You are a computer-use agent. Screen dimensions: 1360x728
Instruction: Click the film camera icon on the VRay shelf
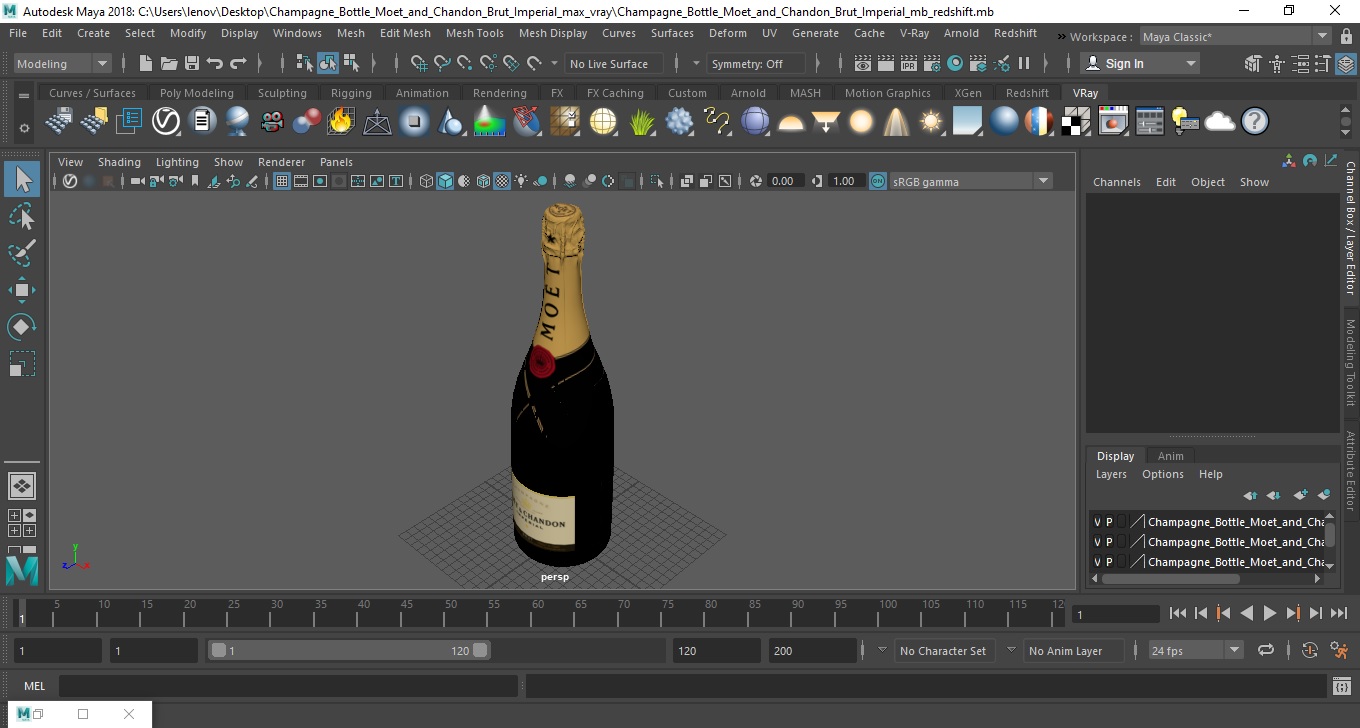(x=271, y=122)
